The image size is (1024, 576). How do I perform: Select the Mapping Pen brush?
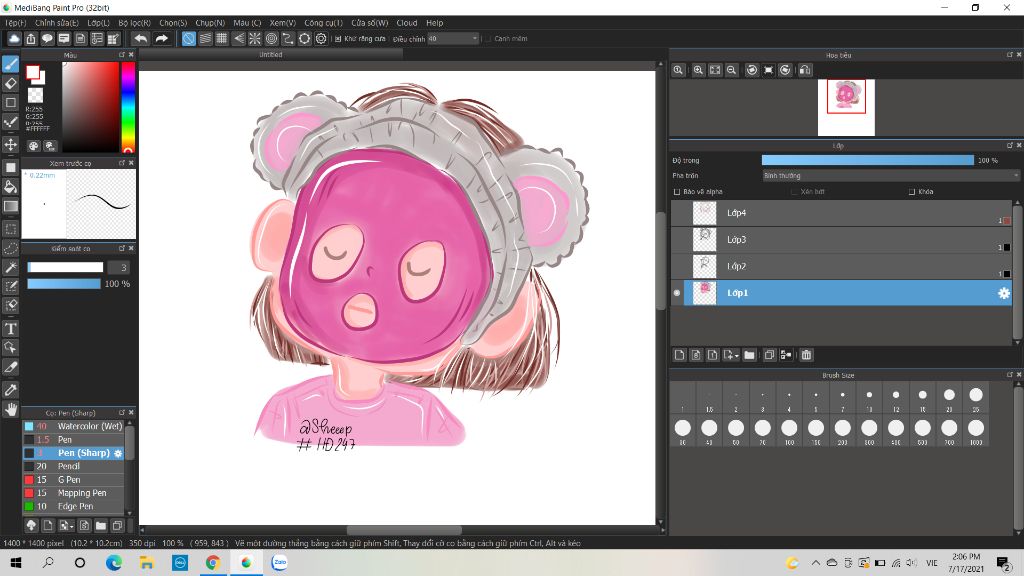click(74, 493)
